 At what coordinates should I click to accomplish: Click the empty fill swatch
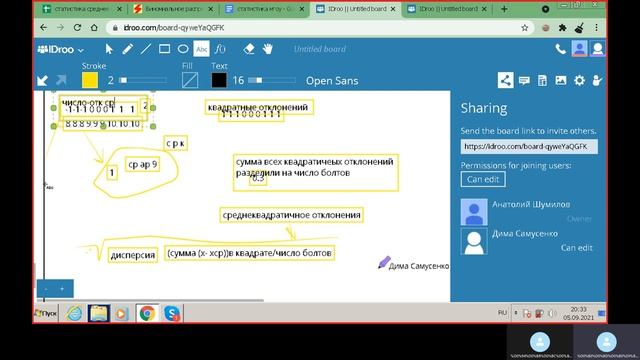coord(190,80)
